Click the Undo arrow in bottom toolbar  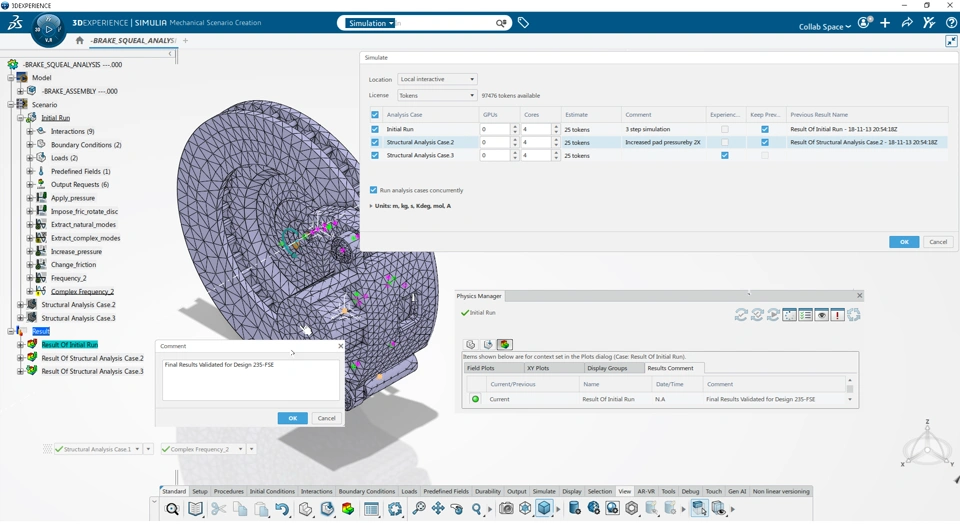[x=282, y=509]
